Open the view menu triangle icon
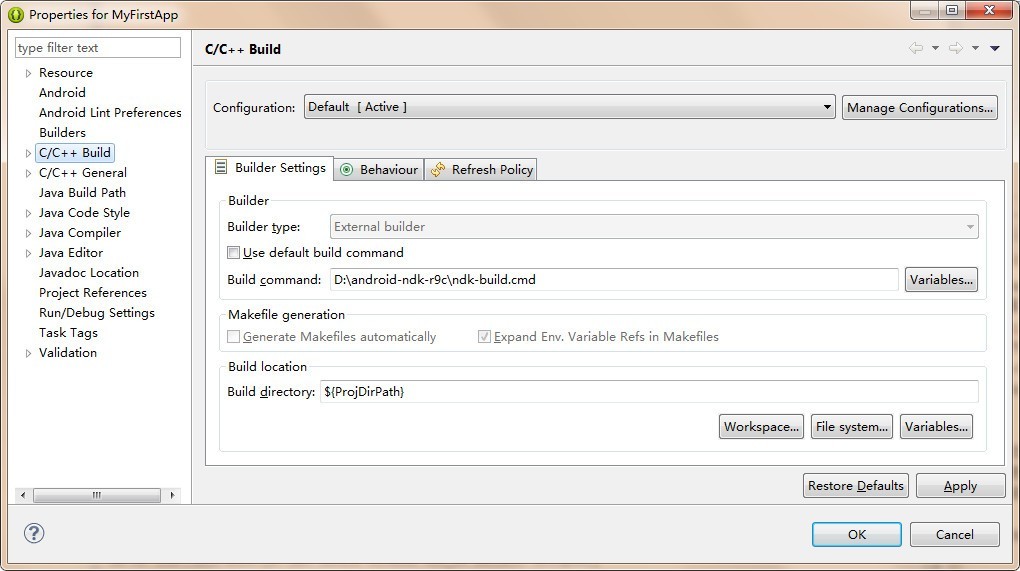The width and height of the screenshot is (1020, 571). coord(995,48)
